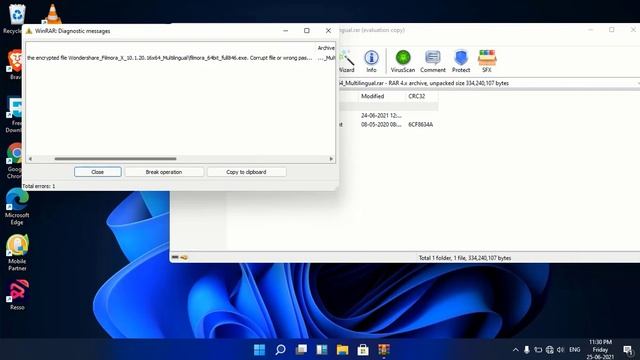Open File Explorer from the taskbar

[x=342, y=350]
